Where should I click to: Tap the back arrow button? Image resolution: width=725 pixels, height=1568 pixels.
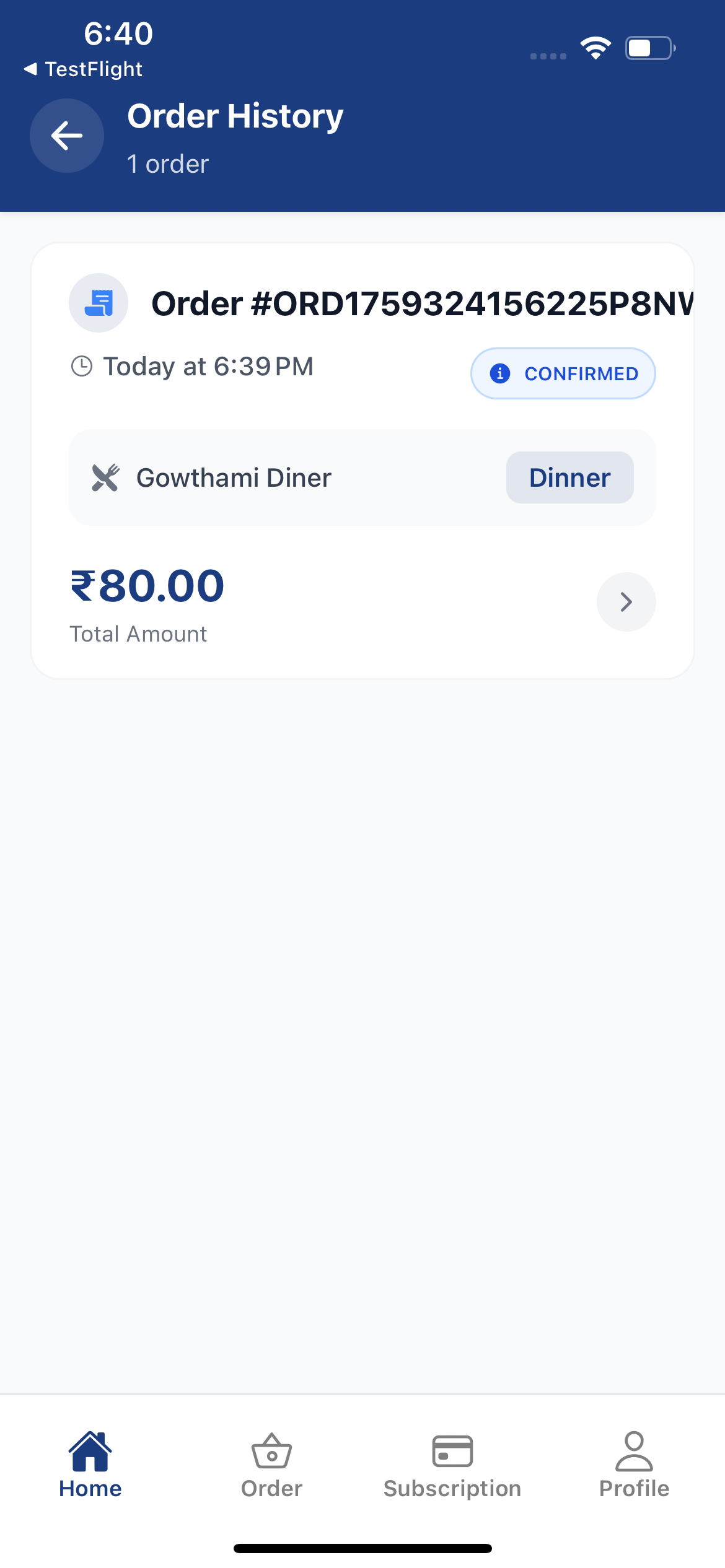[67, 136]
